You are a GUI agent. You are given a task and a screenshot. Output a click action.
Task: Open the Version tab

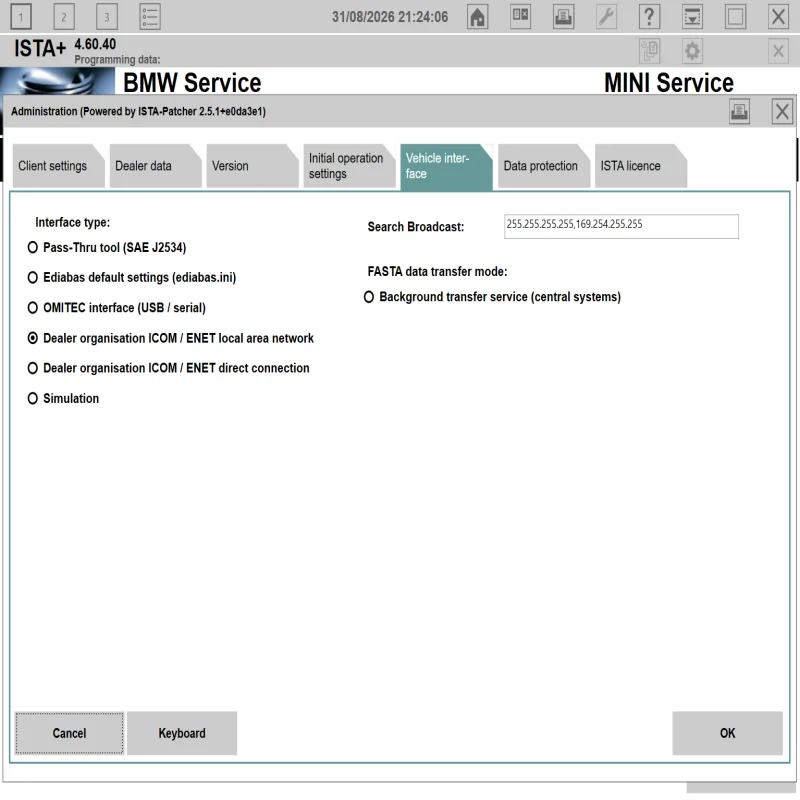pyautogui.click(x=252, y=166)
